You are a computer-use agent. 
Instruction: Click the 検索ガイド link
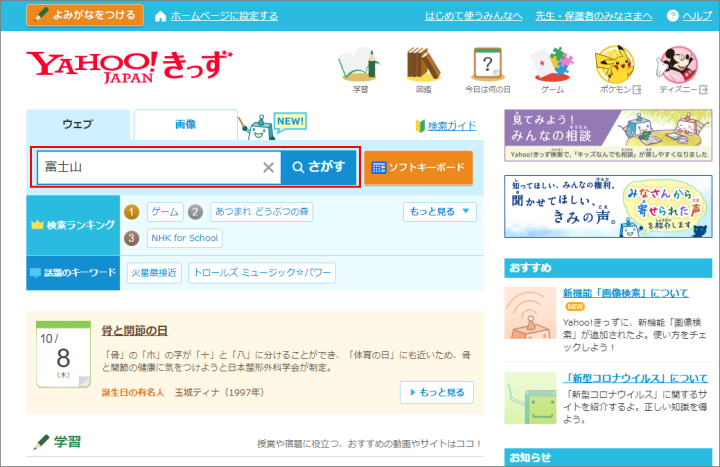(445, 126)
